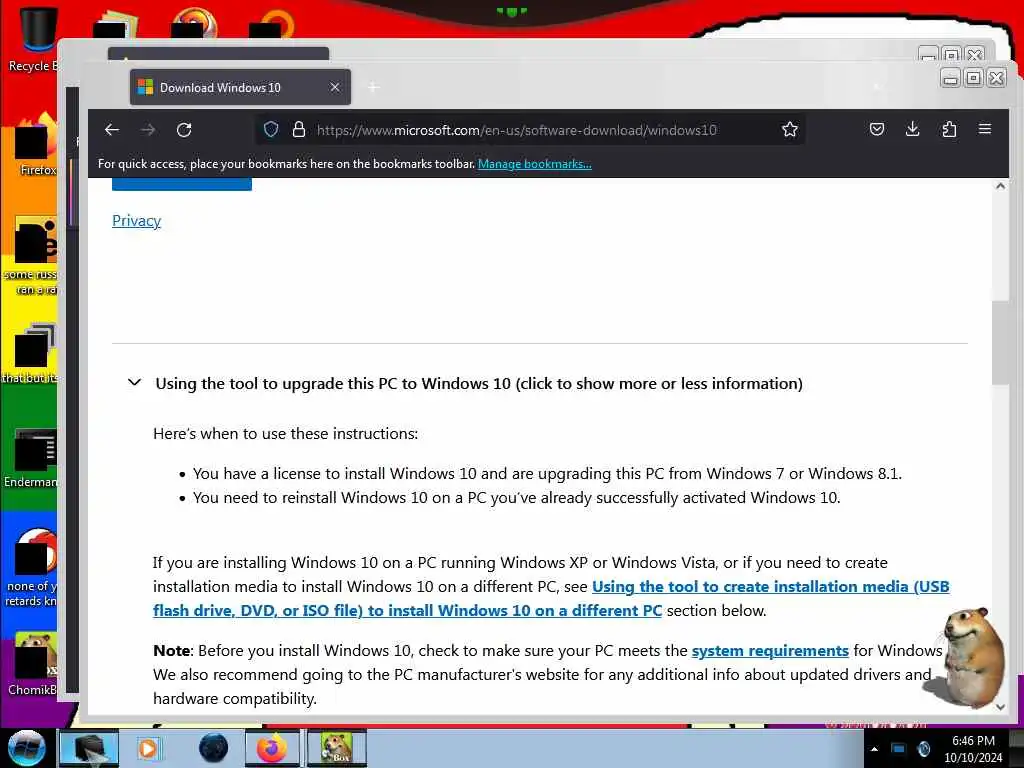Open the Firefox hamburger menu
This screenshot has width=1024, height=768.
pos(985,129)
